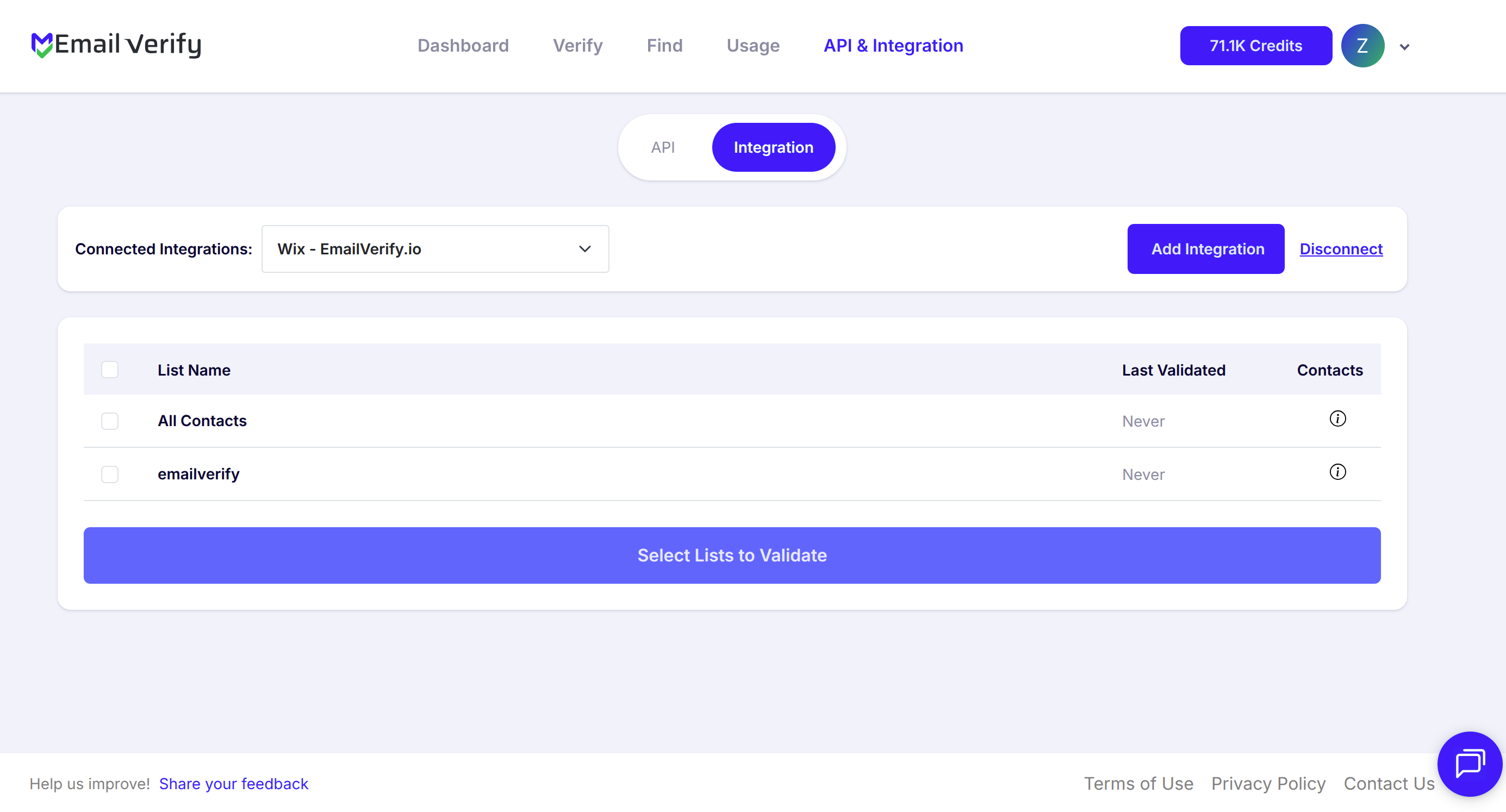The width and height of the screenshot is (1506, 812).
Task: Switch to the API tab
Action: click(x=663, y=147)
